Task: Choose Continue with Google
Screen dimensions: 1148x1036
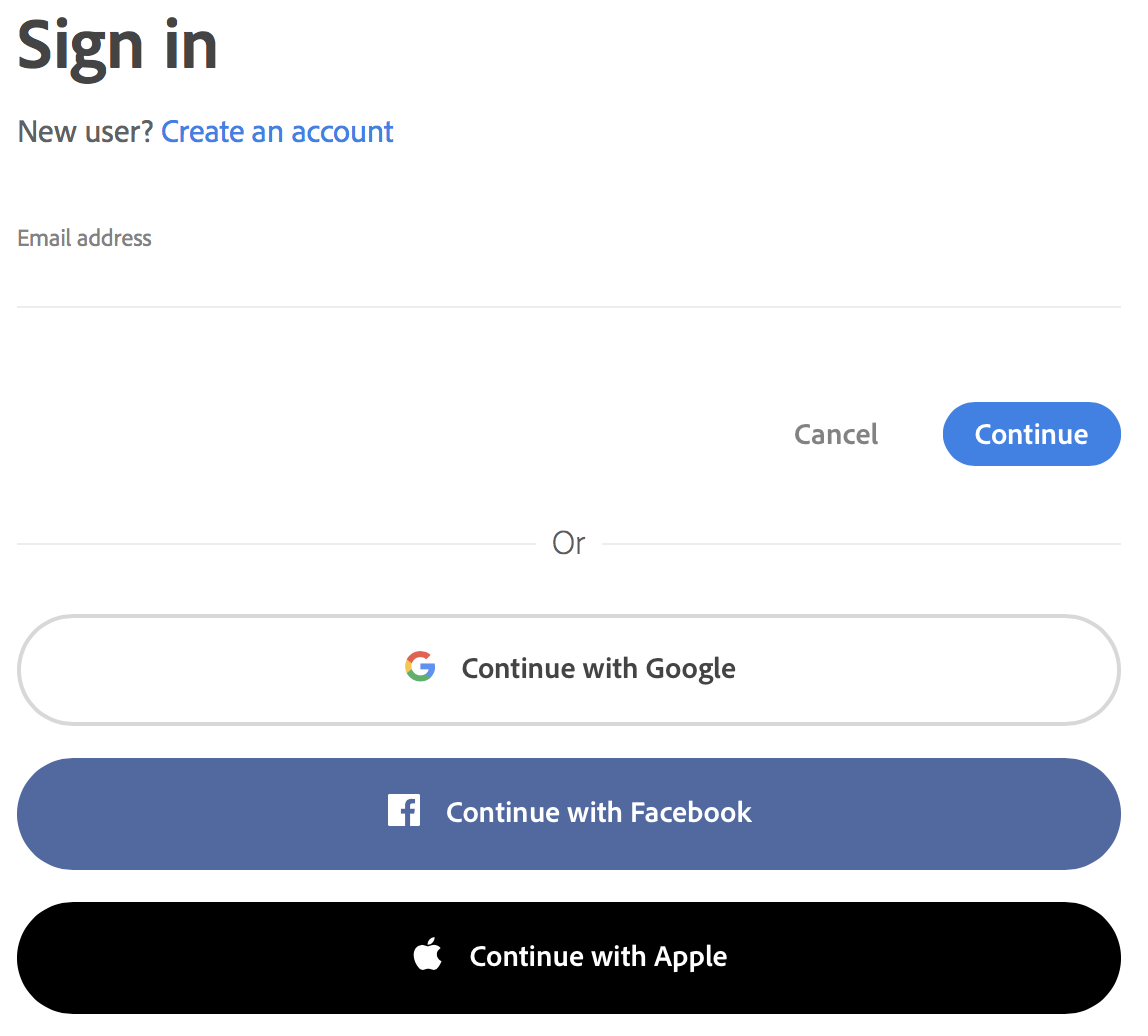Action: pyautogui.click(x=568, y=669)
